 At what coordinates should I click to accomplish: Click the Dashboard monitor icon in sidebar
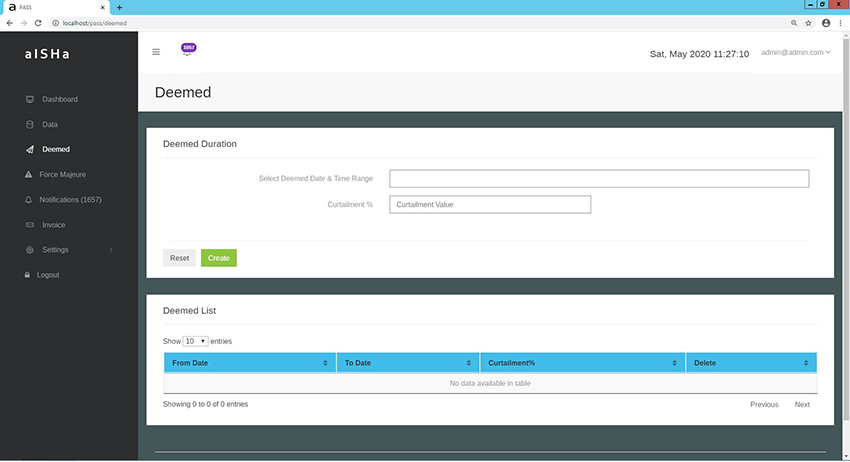pyautogui.click(x=30, y=99)
